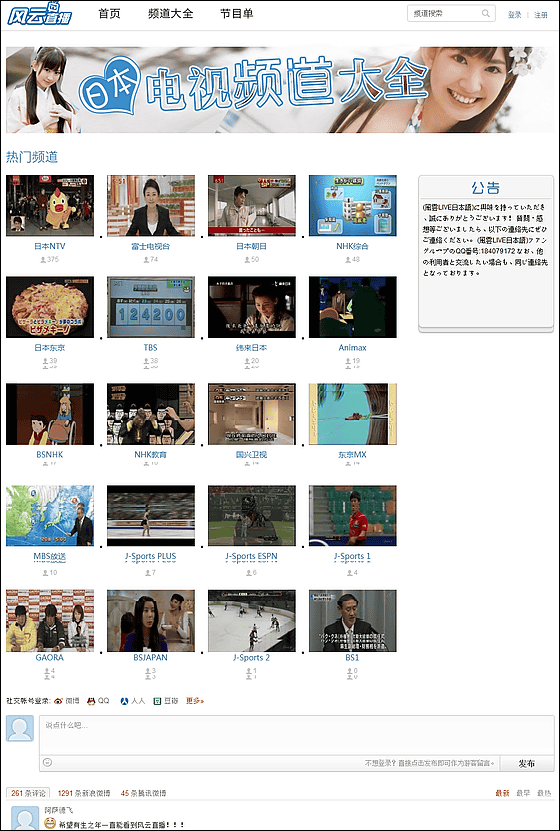Click the 阿萨德飞 commenter avatar
Viewport: 560px width, 831px height.
[x=25, y=818]
